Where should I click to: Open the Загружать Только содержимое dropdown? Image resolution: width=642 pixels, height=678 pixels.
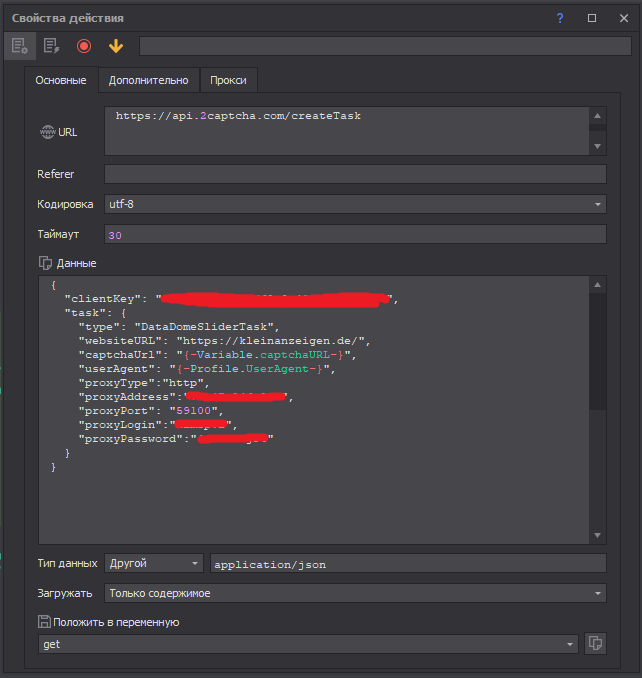pyautogui.click(x=355, y=593)
